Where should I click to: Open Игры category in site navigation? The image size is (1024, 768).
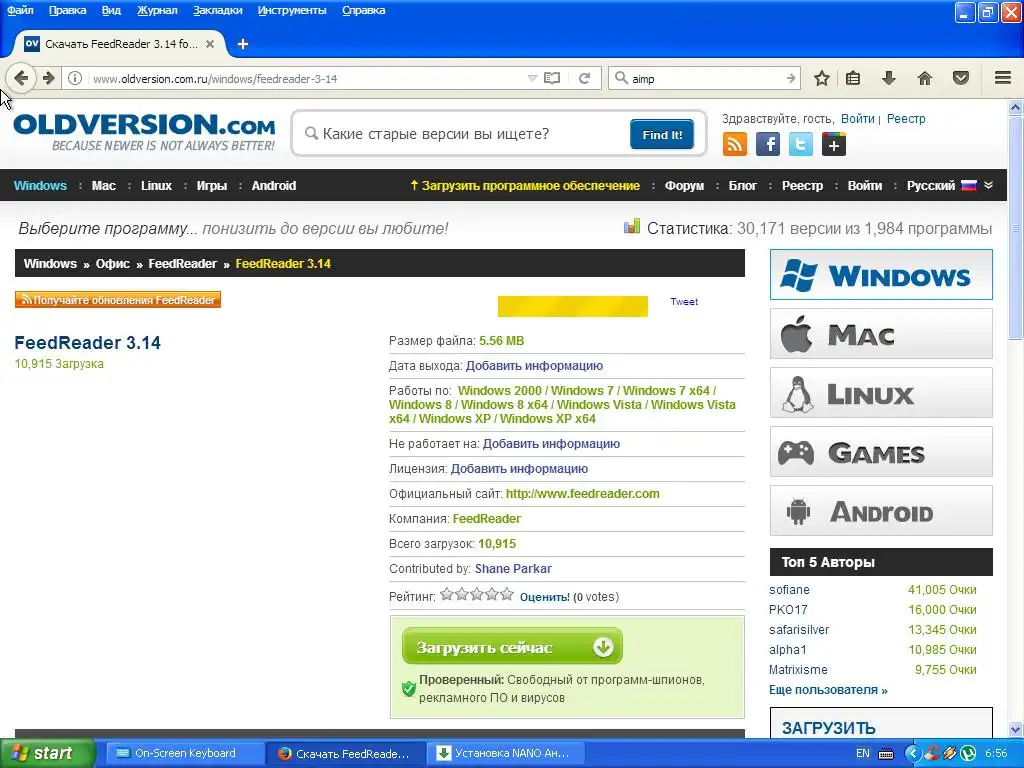[212, 185]
